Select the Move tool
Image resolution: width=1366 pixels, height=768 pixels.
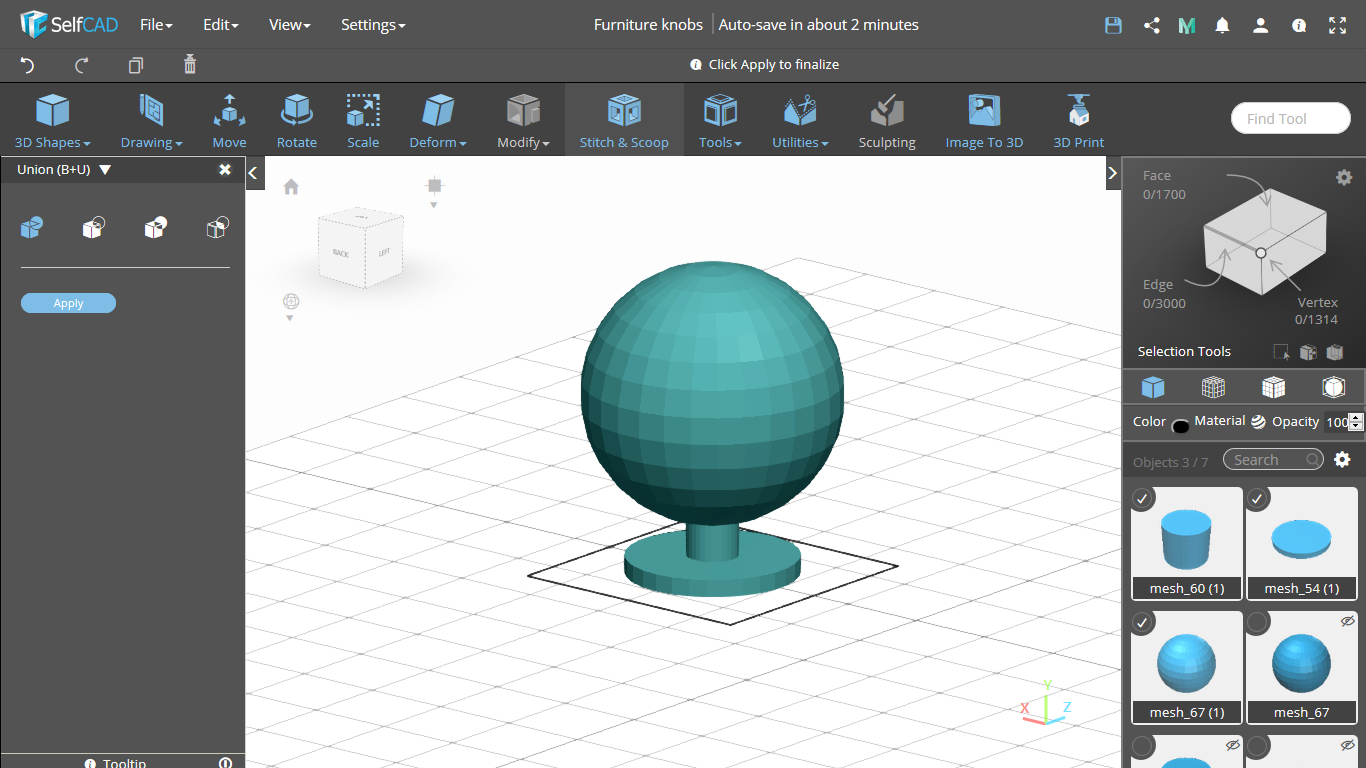click(229, 121)
